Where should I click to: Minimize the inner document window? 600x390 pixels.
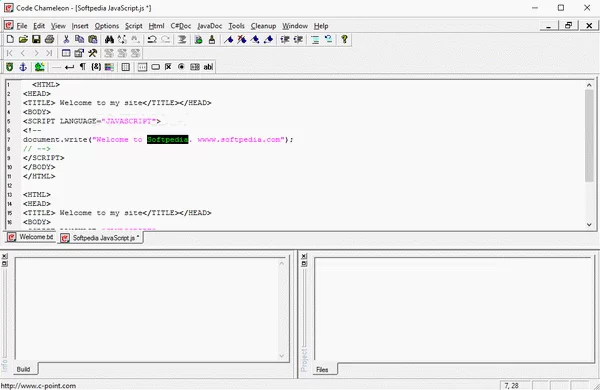click(549, 26)
